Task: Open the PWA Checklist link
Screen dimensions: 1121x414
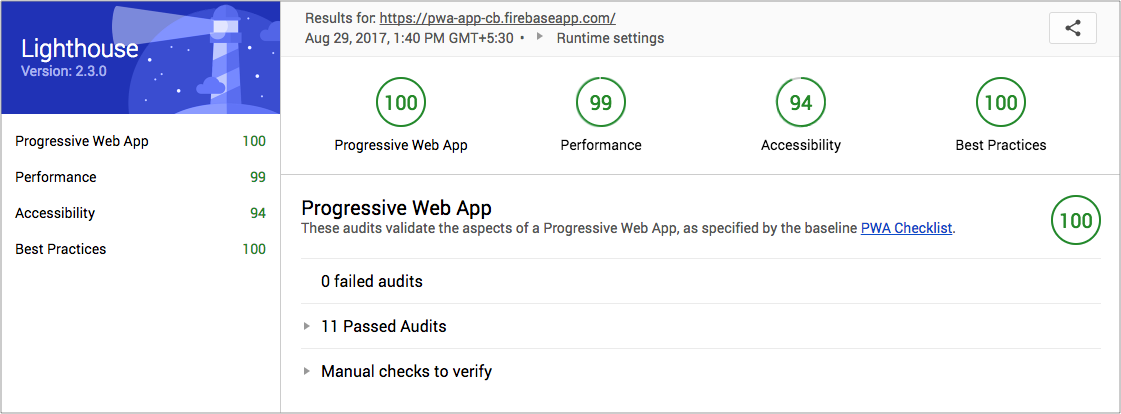Action: [x=906, y=228]
